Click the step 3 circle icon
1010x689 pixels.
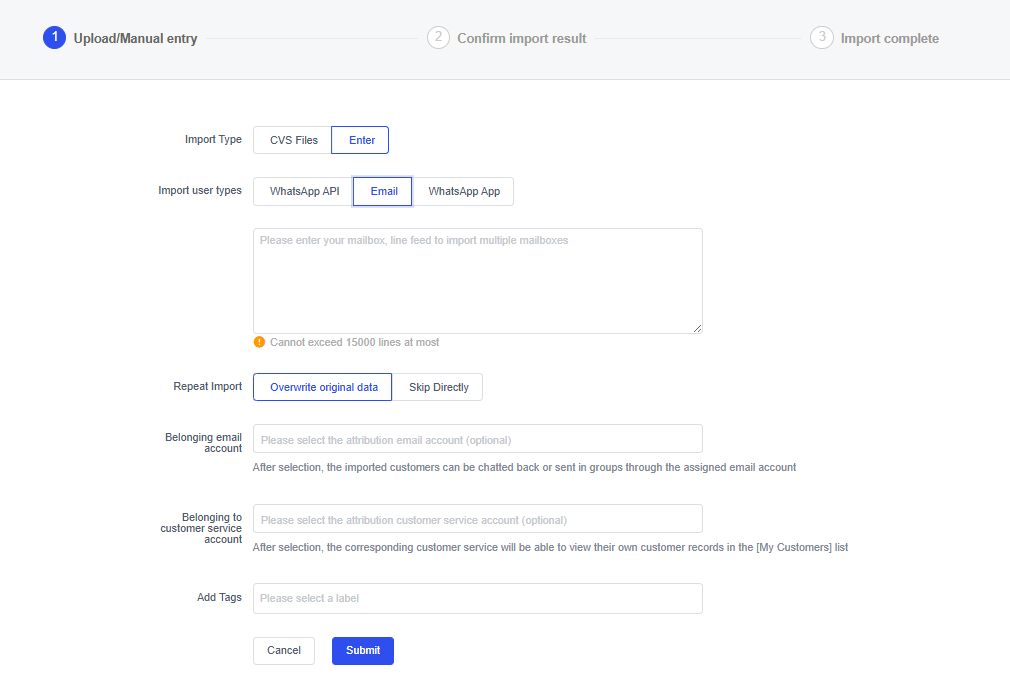(x=821, y=38)
